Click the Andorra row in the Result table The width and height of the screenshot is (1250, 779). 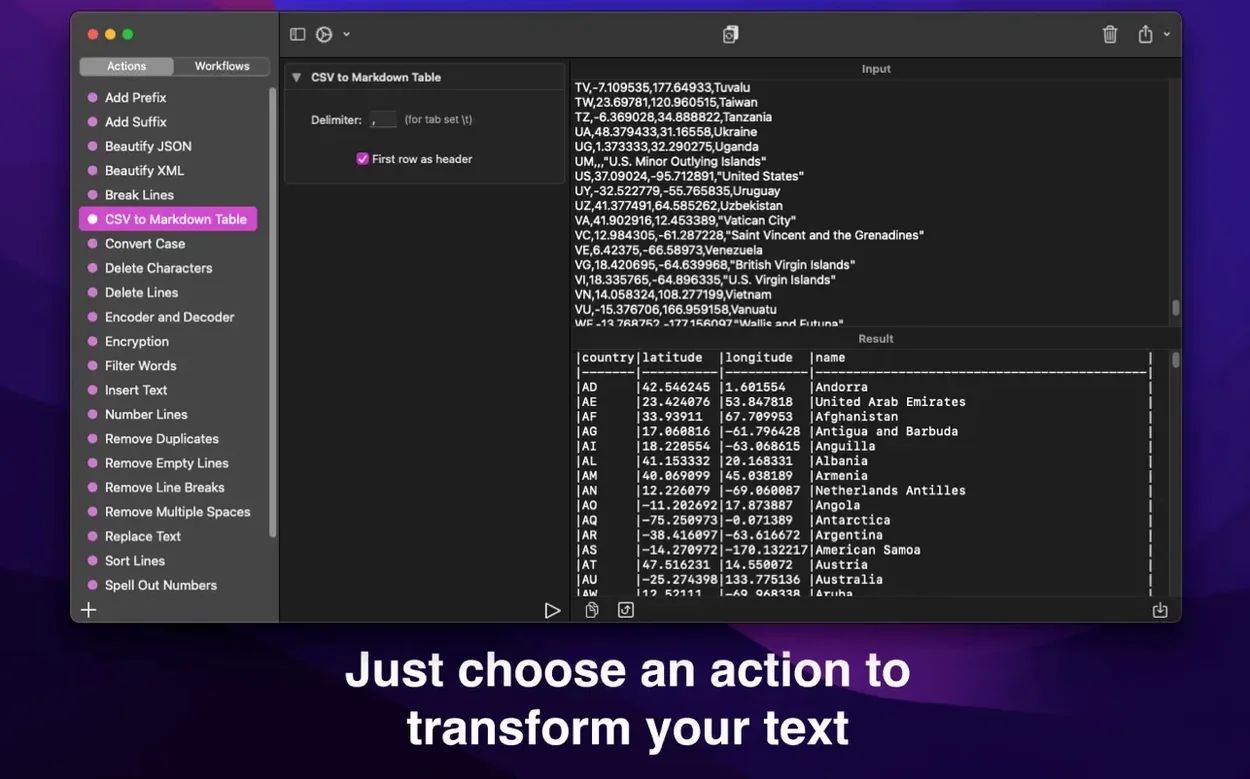[x=864, y=387]
